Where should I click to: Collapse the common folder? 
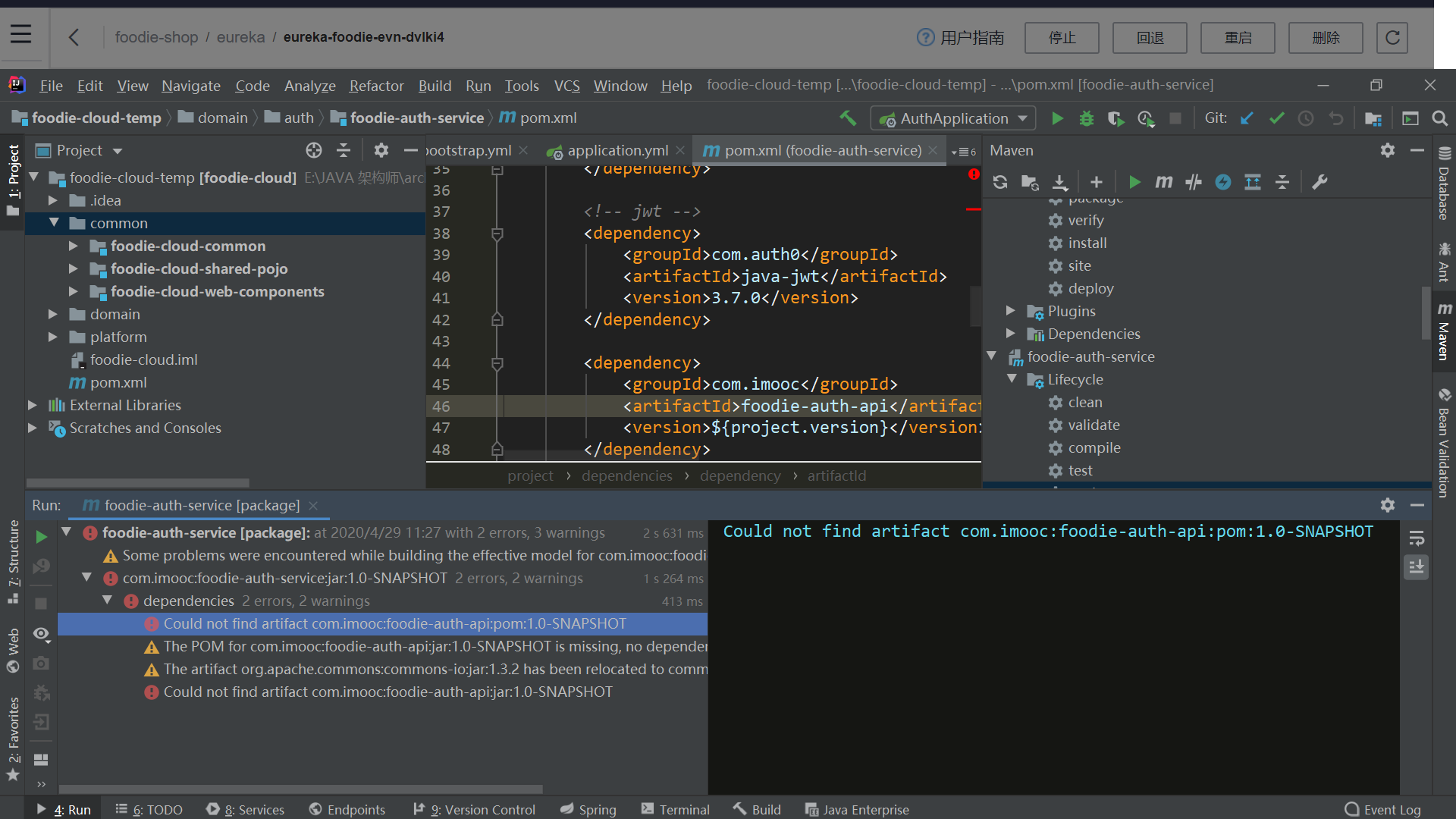(x=54, y=223)
